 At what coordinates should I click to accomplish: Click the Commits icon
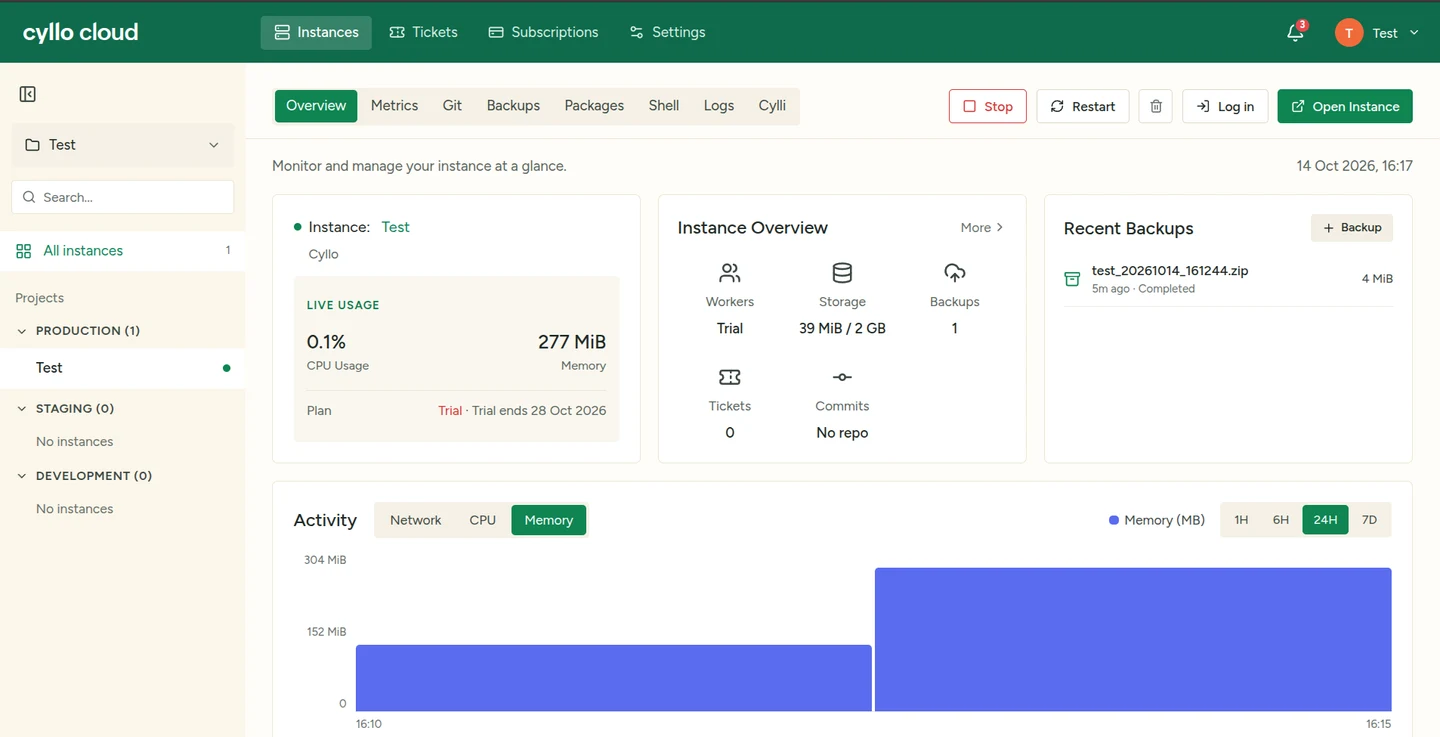(x=842, y=377)
